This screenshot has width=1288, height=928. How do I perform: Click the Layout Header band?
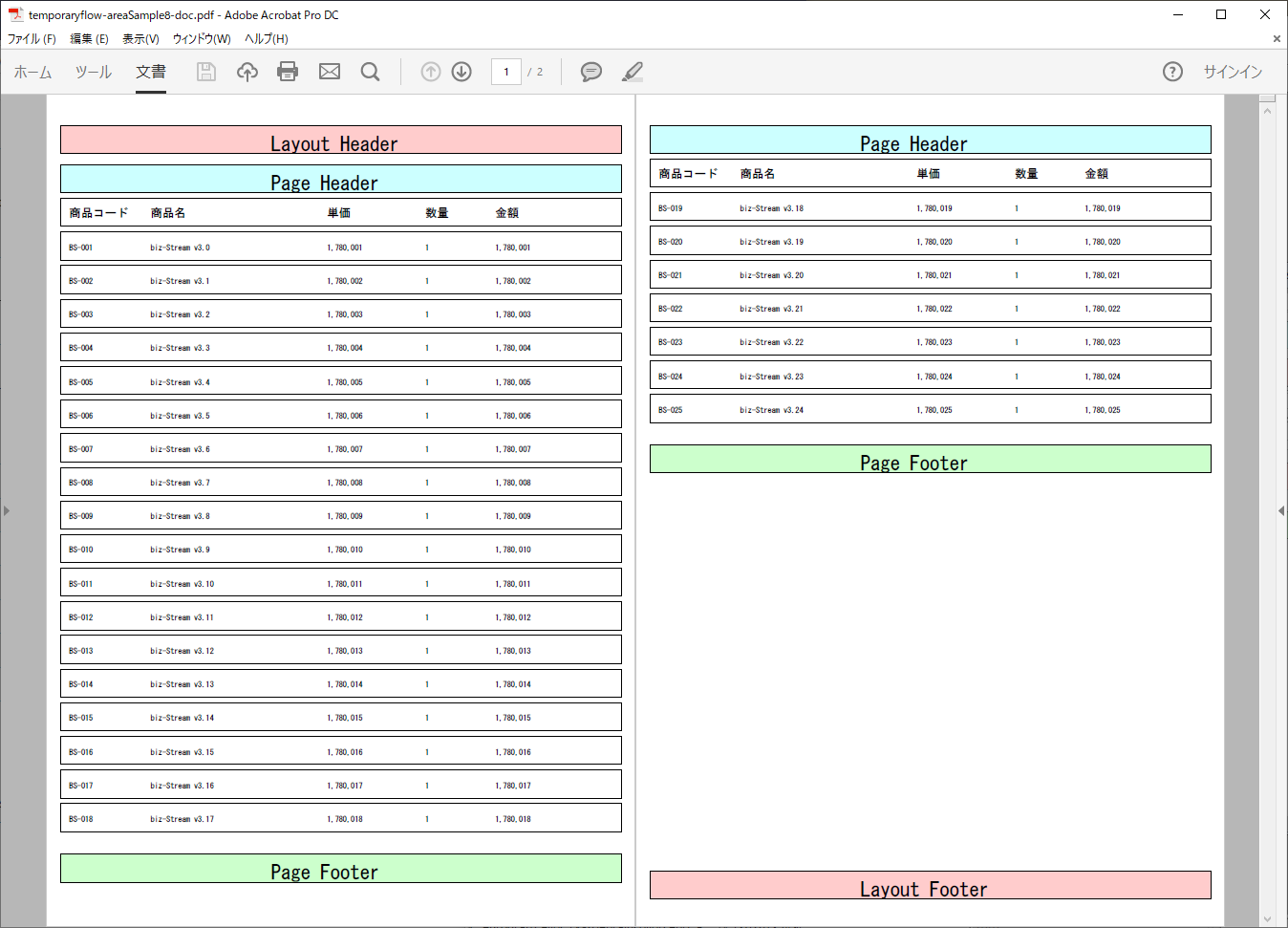341,140
